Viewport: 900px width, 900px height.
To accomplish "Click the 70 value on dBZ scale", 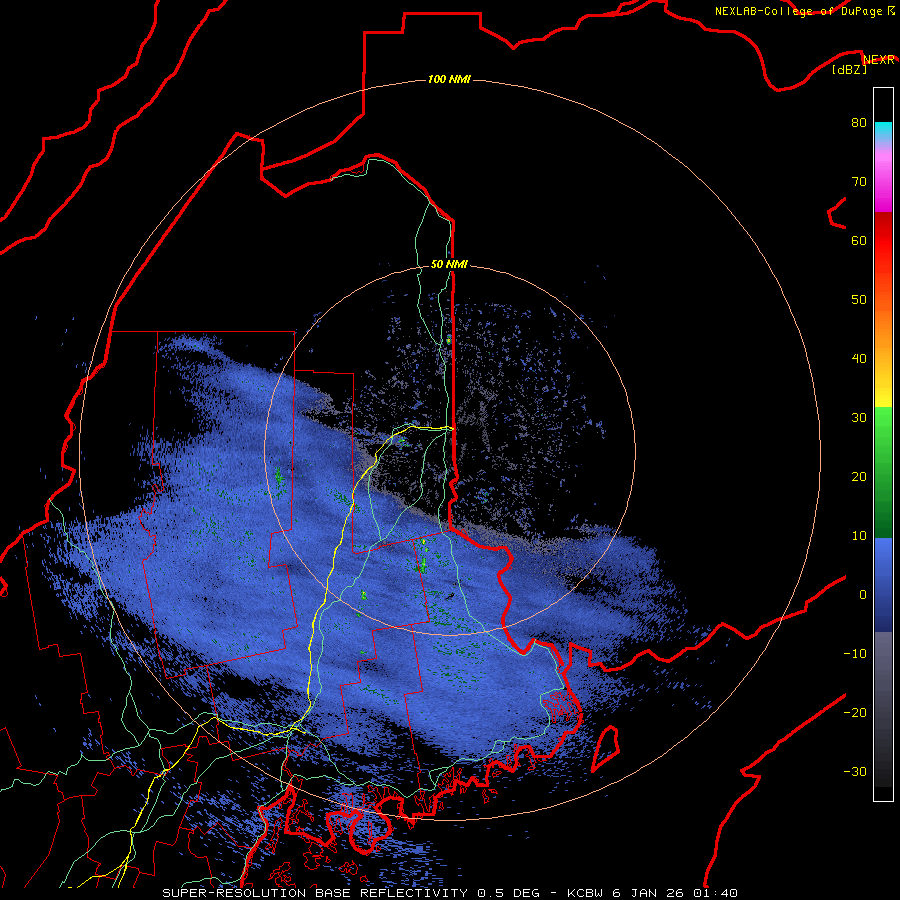I will click(x=859, y=182).
